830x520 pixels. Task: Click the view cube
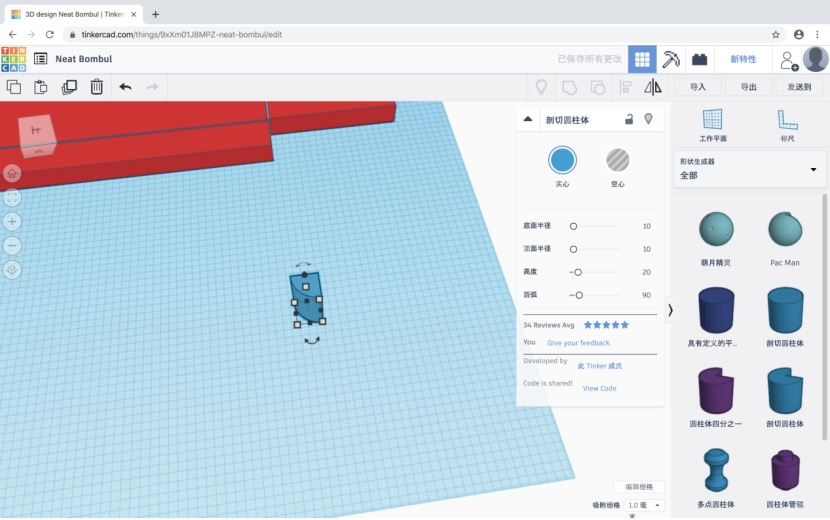(x=37, y=136)
